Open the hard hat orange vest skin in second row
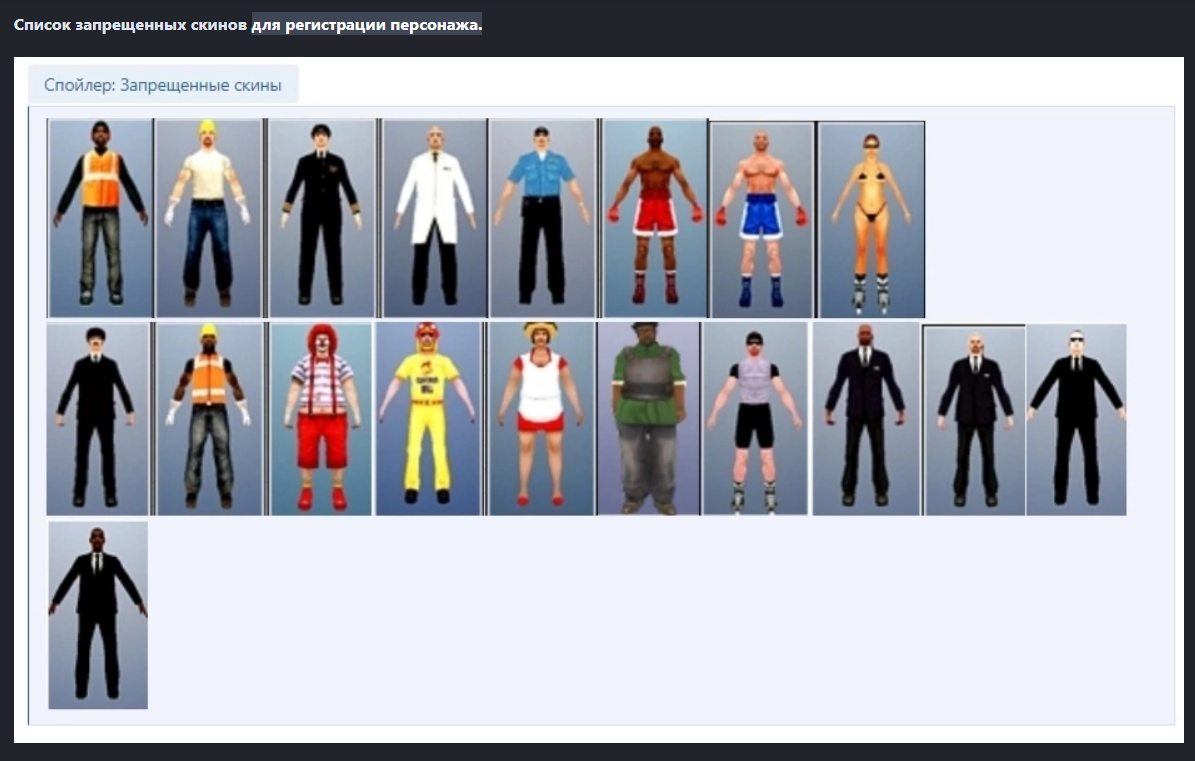The height and width of the screenshot is (761, 1195). click(x=209, y=418)
